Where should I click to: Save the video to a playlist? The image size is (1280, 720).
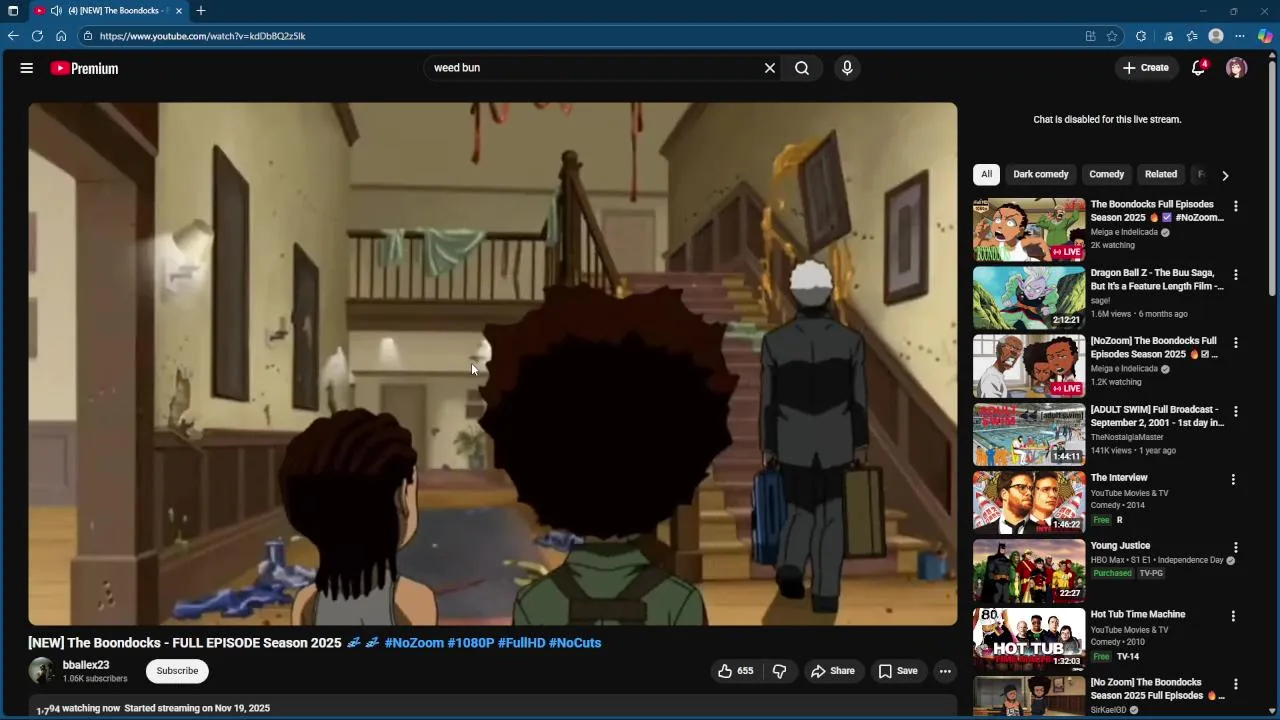(x=897, y=671)
